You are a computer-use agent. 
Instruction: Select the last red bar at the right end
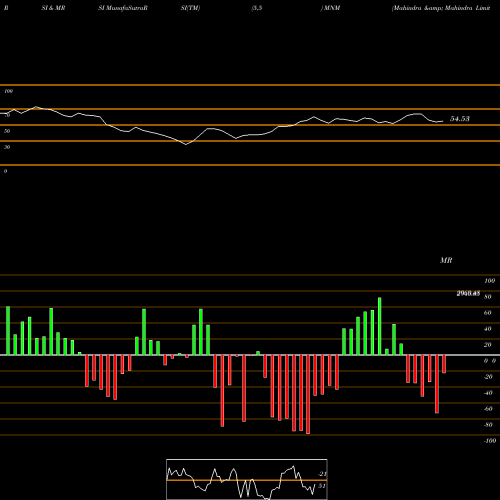[x=444, y=364]
